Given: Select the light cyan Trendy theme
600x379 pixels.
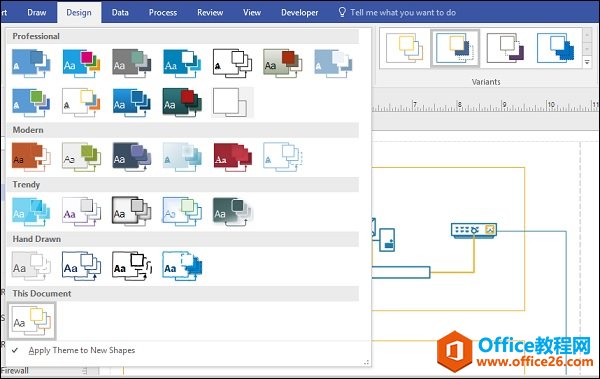Looking at the screenshot, I should (x=31, y=211).
